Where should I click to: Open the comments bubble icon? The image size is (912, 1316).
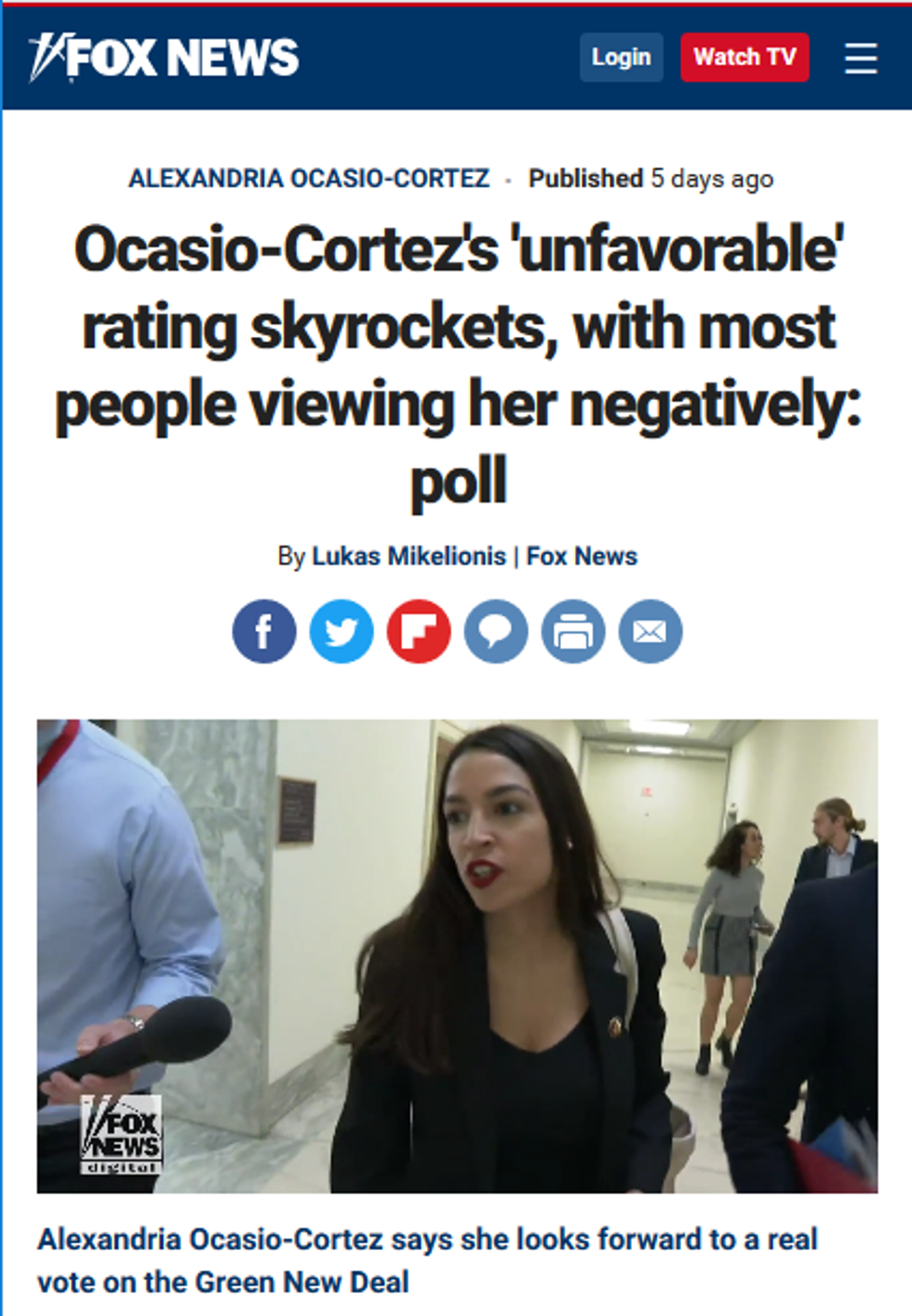click(496, 631)
